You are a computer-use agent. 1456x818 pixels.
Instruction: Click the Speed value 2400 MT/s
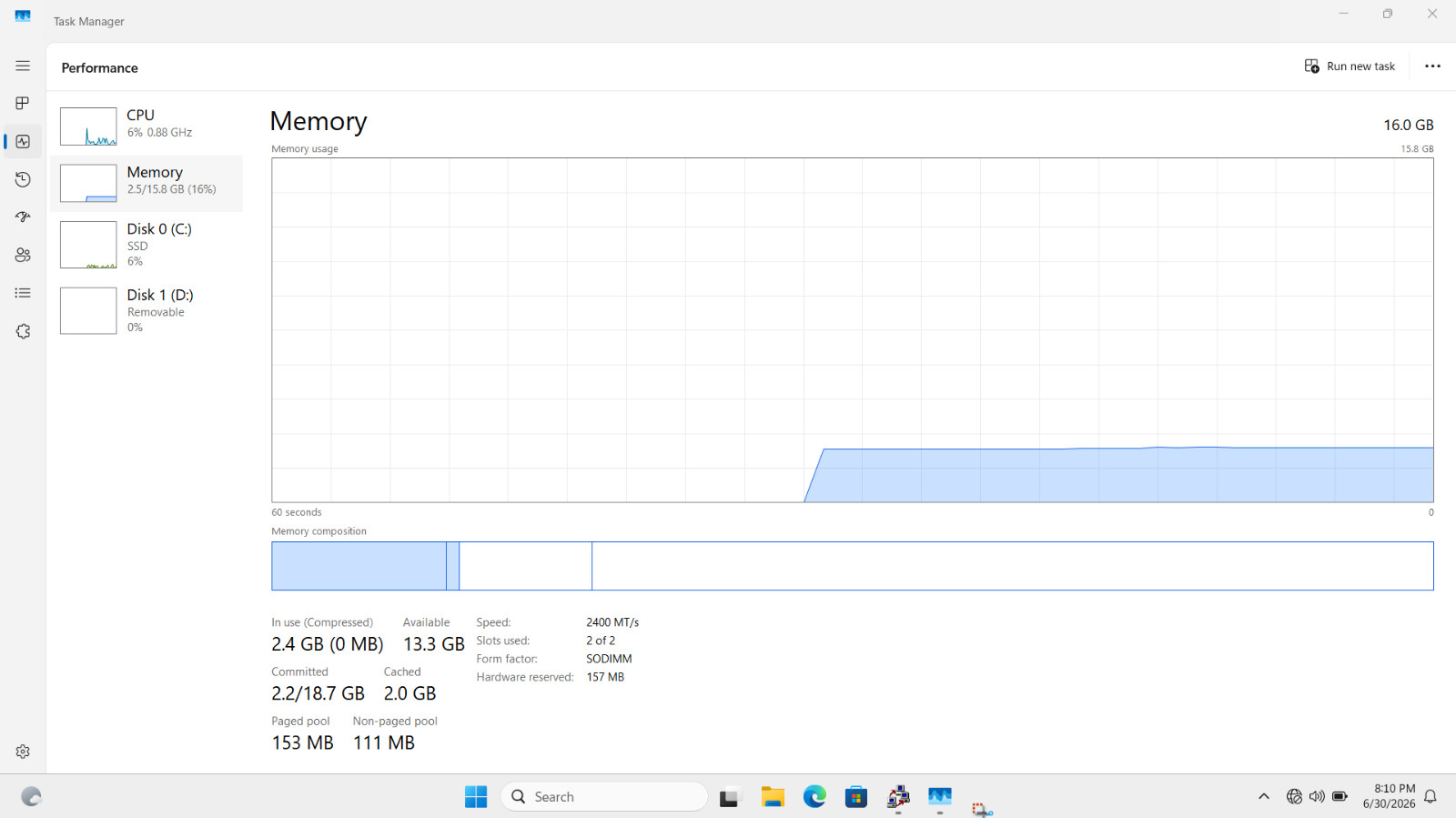click(612, 622)
